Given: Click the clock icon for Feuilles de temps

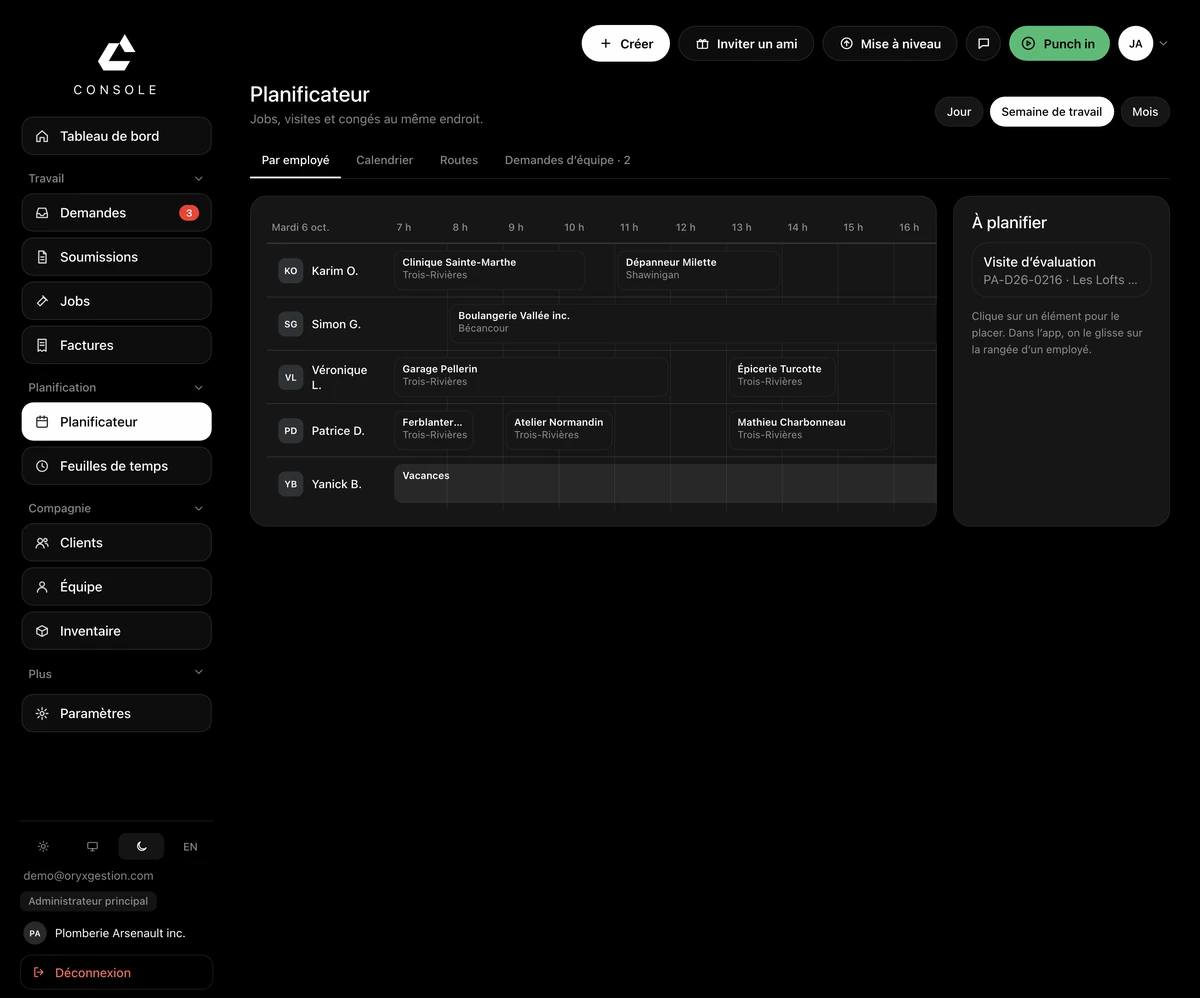Looking at the screenshot, I should (x=42, y=466).
